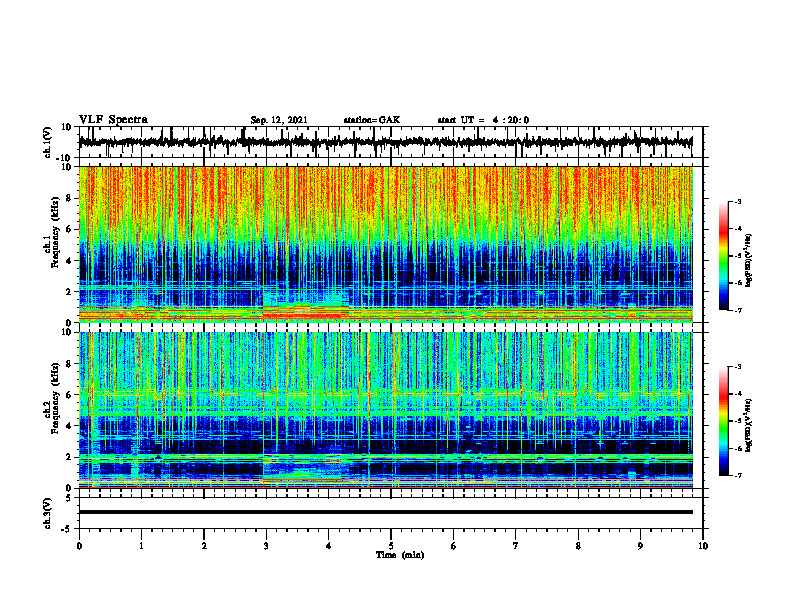This screenshot has height=612, width=792.
Task: Click the '6' kHz tick on ch.1 spectrogram
Action: pyautogui.click(x=70, y=230)
